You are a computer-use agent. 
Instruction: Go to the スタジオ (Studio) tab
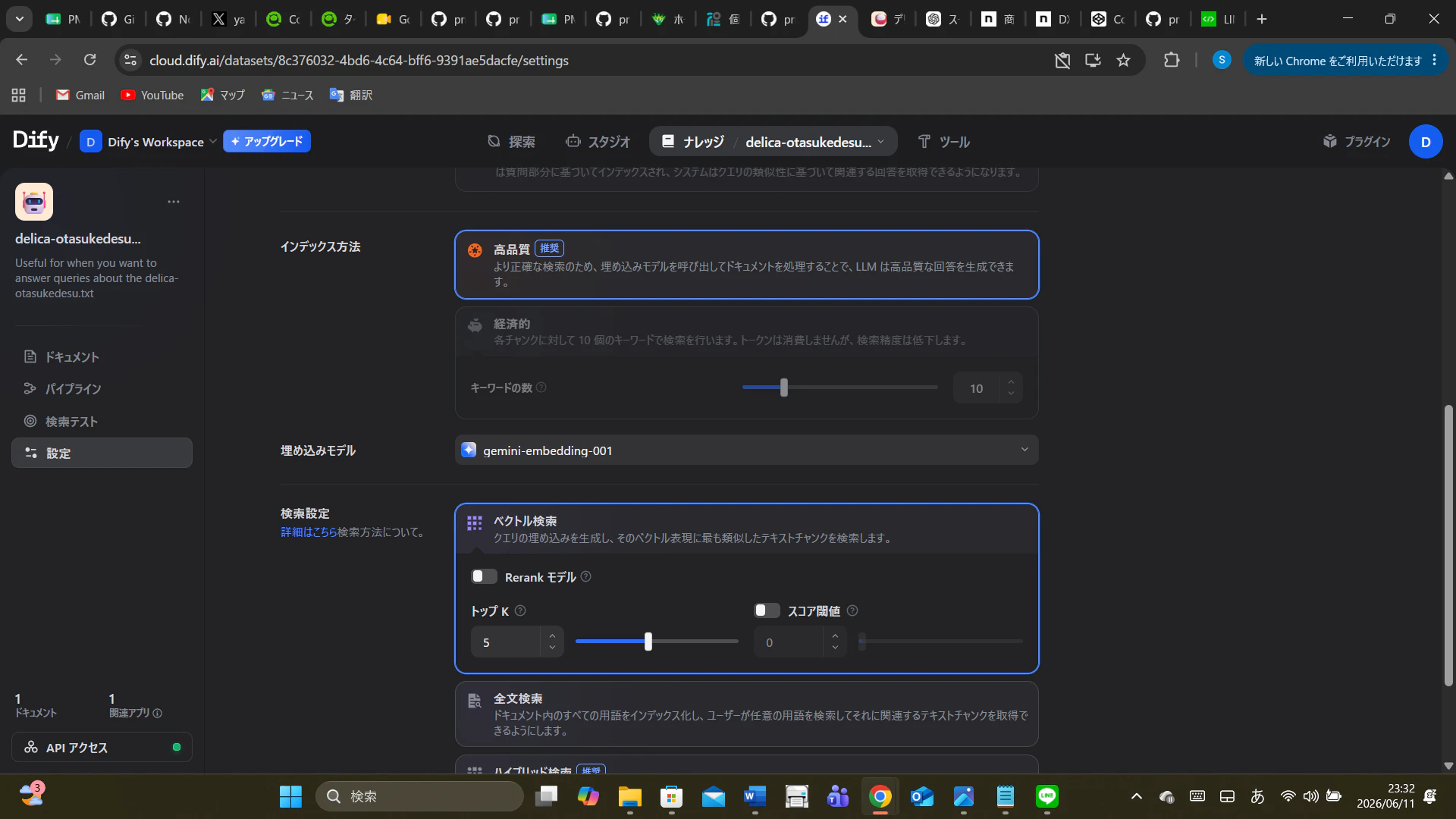tap(598, 142)
